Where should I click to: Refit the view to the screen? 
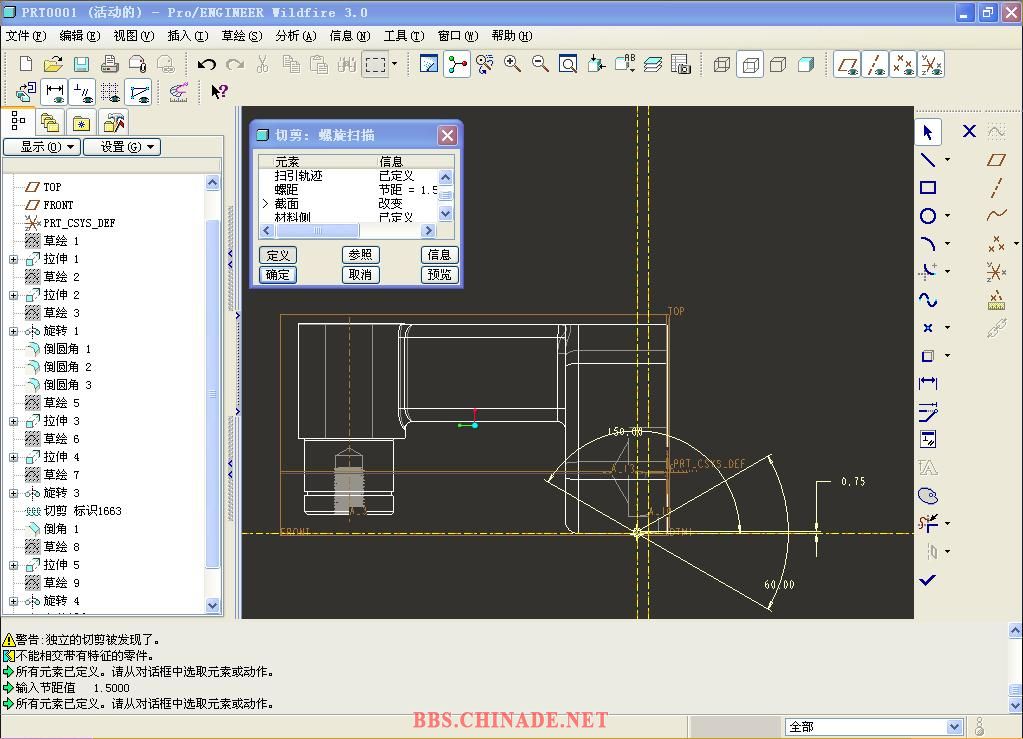(x=568, y=64)
